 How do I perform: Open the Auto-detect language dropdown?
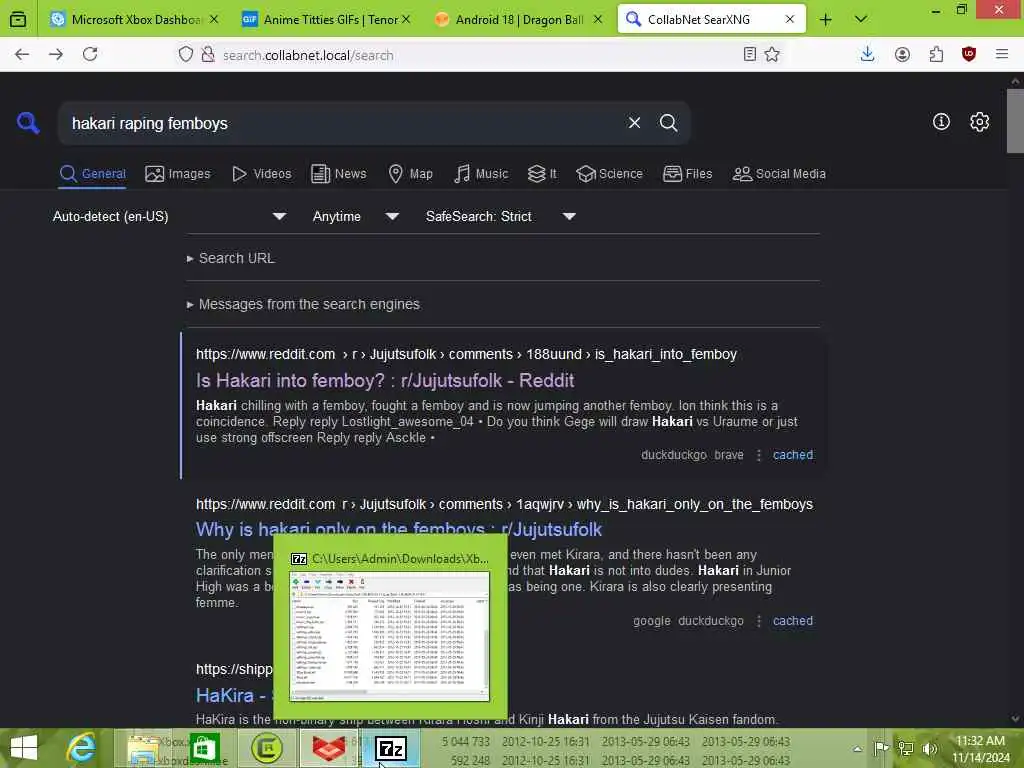tap(169, 216)
